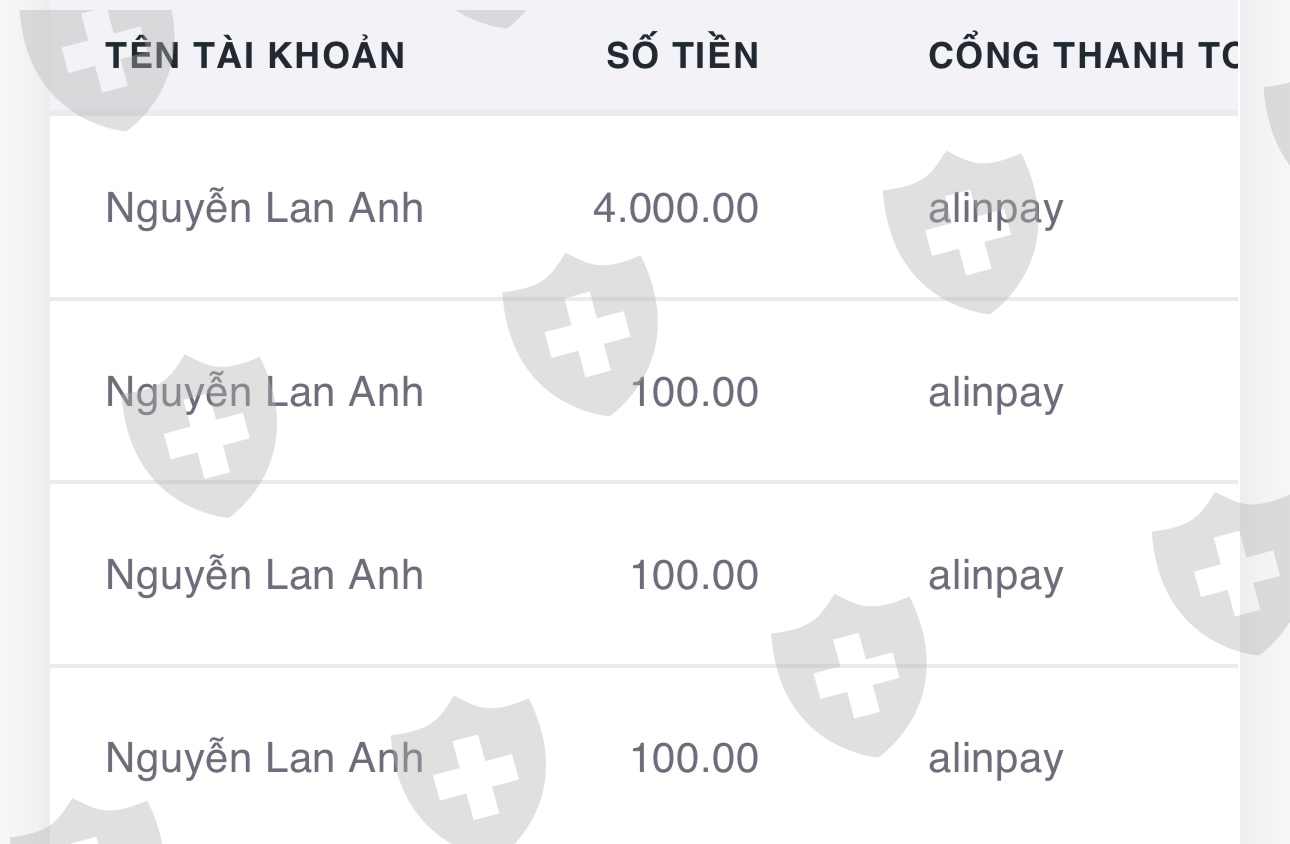Click the 4.000.00 amount cell

point(675,209)
